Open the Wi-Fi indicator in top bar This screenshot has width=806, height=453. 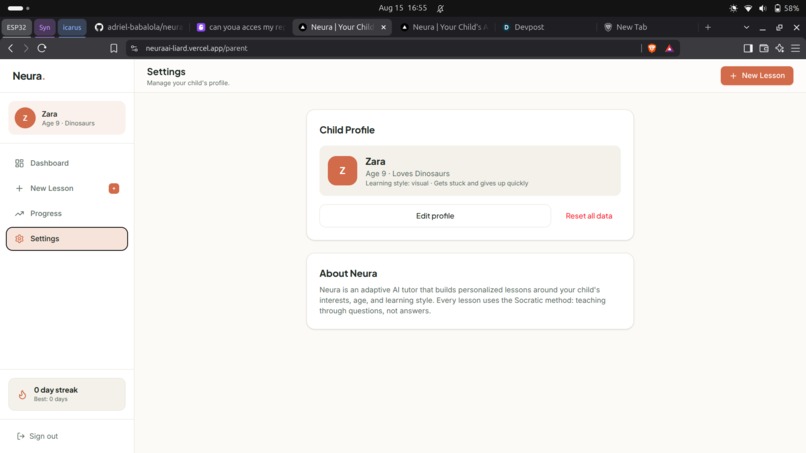coord(748,8)
